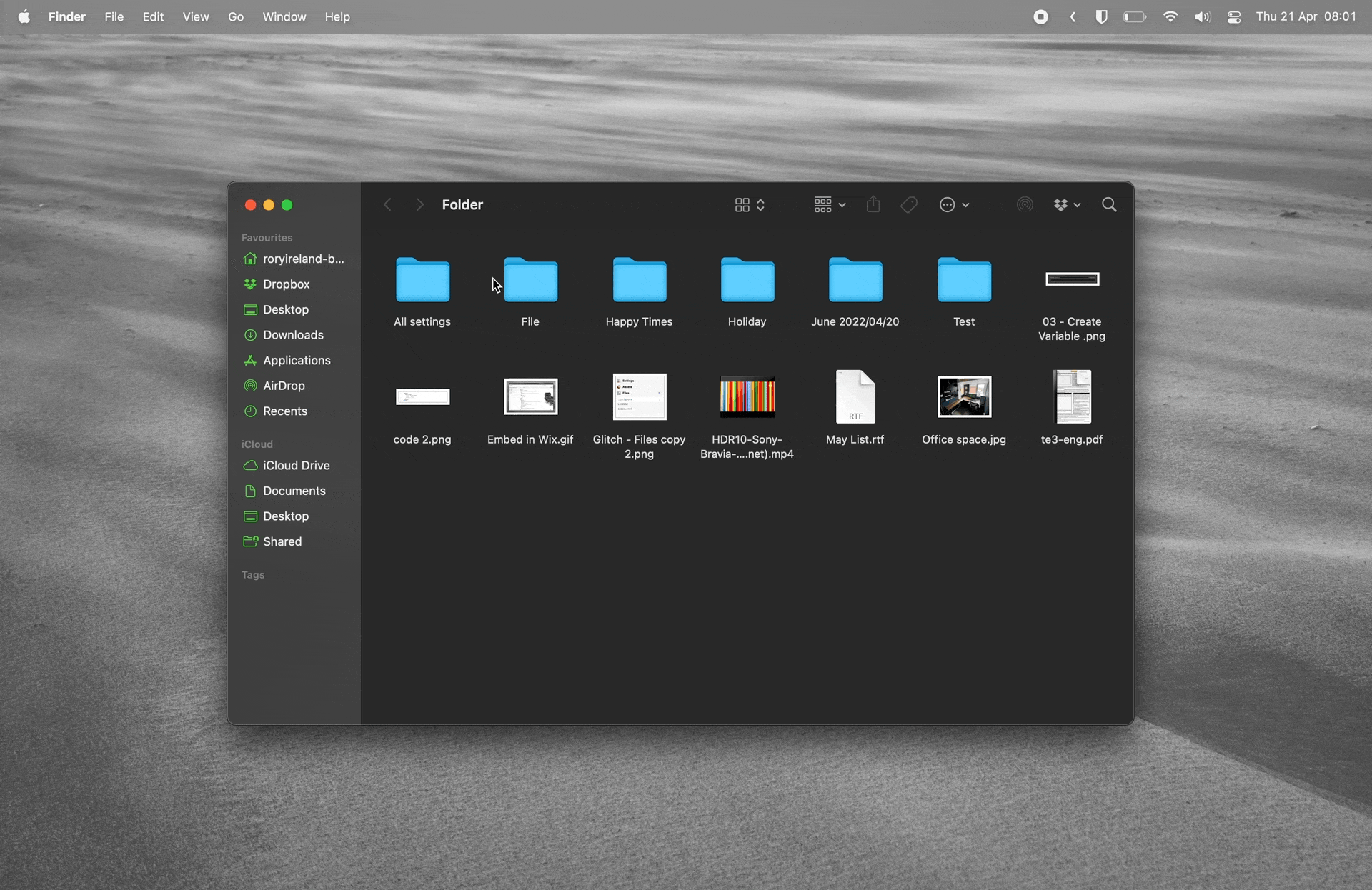
Task: Open the Dropbox toolbar dropdown
Action: [x=1067, y=205]
